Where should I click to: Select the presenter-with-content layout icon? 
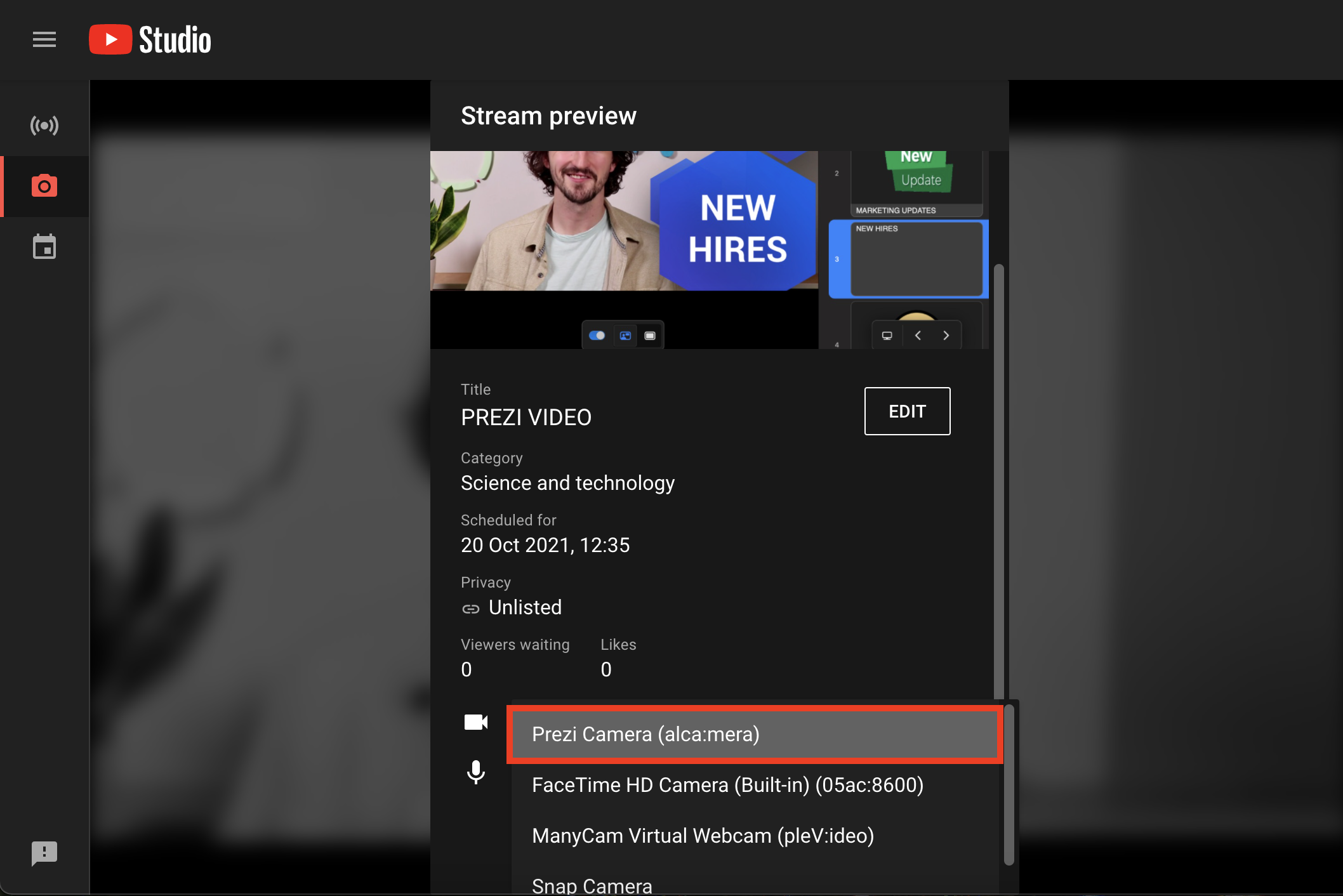(625, 336)
